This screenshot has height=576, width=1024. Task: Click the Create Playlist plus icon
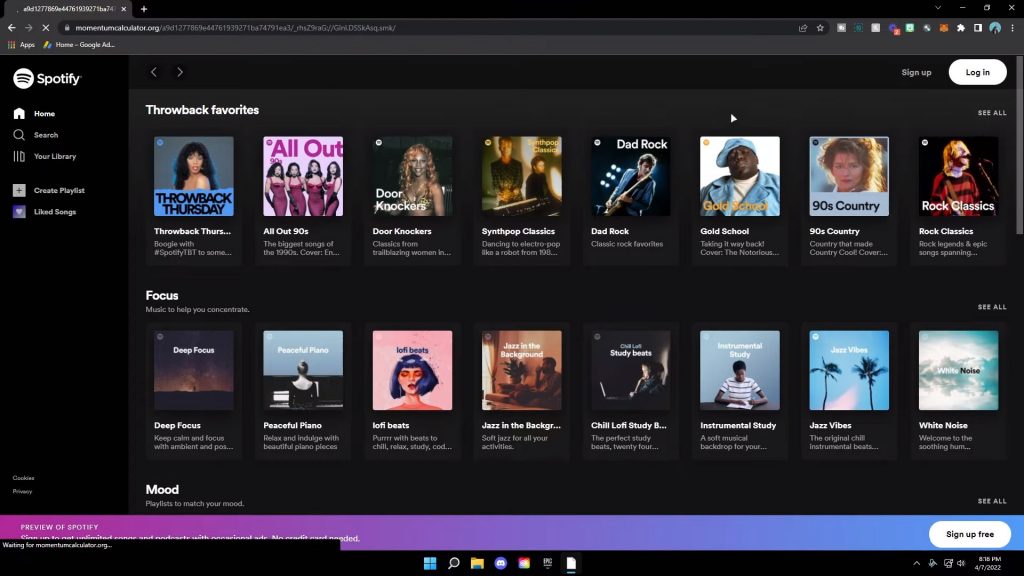click(19, 190)
